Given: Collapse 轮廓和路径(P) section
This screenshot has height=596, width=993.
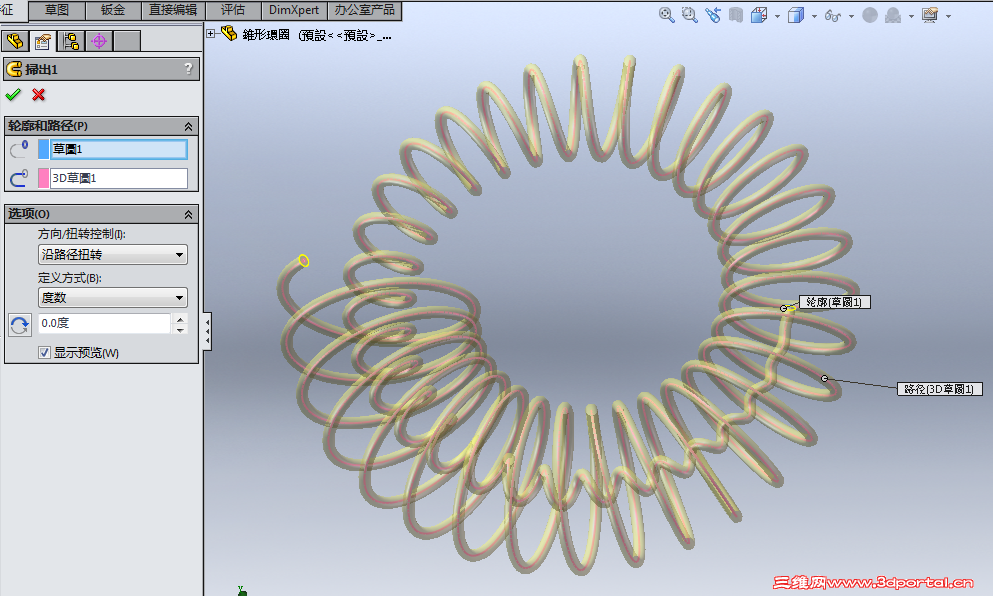Looking at the screenshot, I should click(x=188, y=127).
